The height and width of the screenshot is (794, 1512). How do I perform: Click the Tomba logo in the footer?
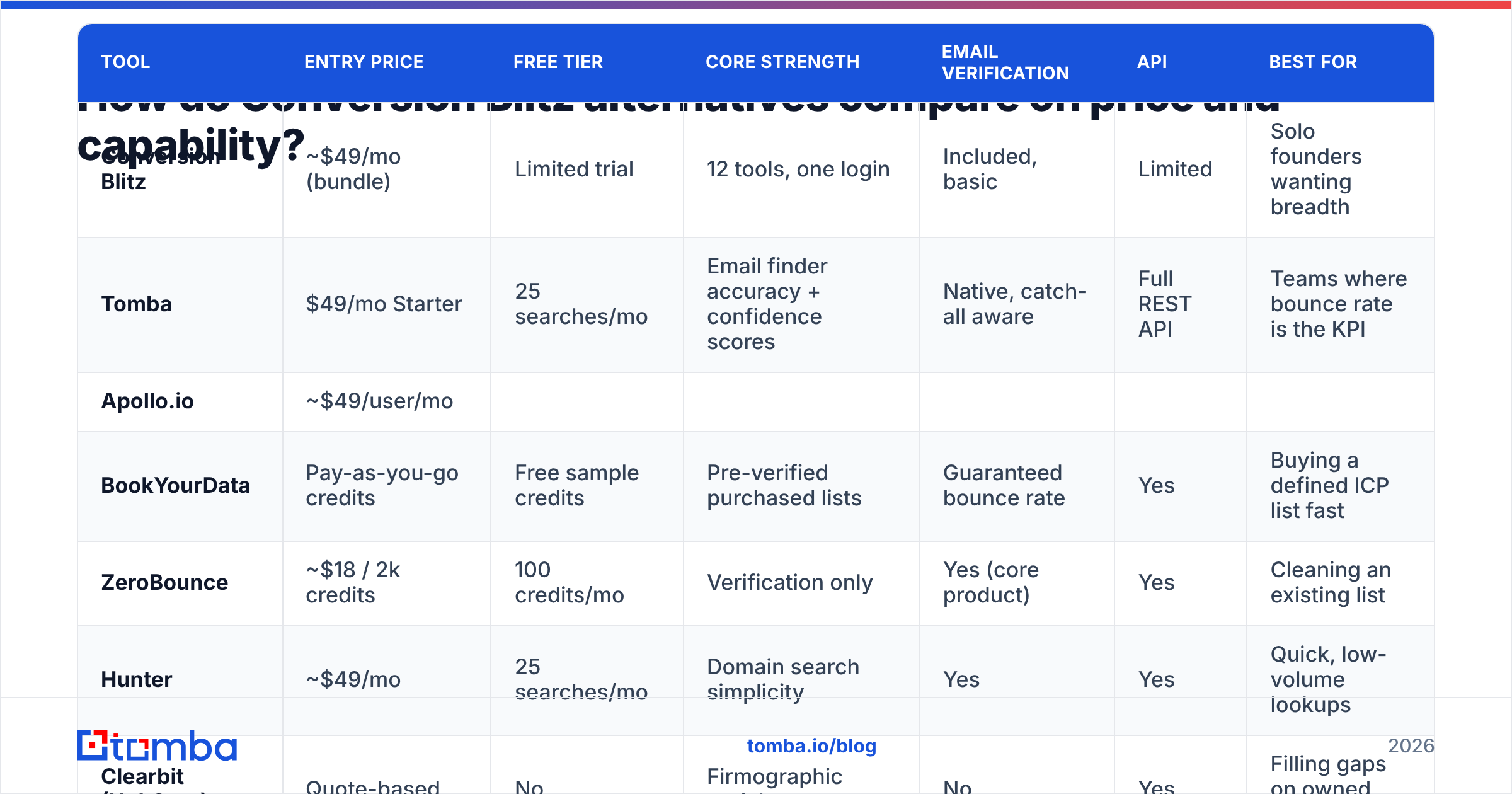[x=157, y=746]
